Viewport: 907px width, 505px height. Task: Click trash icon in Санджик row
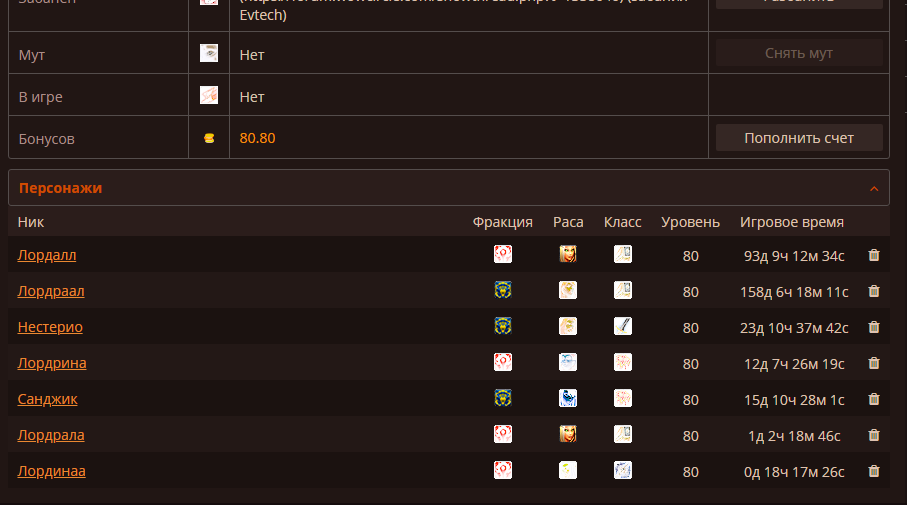[874, 399]
